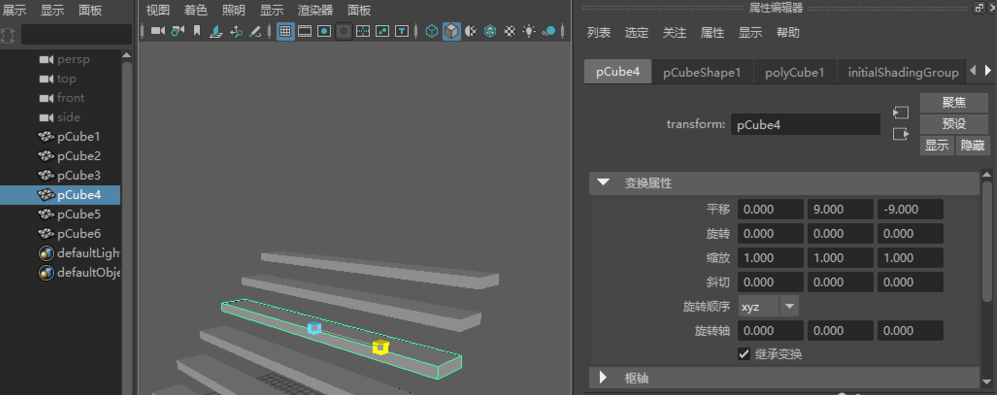Click the 平移 Y field showing 9.000

click(x=841, y=209)
